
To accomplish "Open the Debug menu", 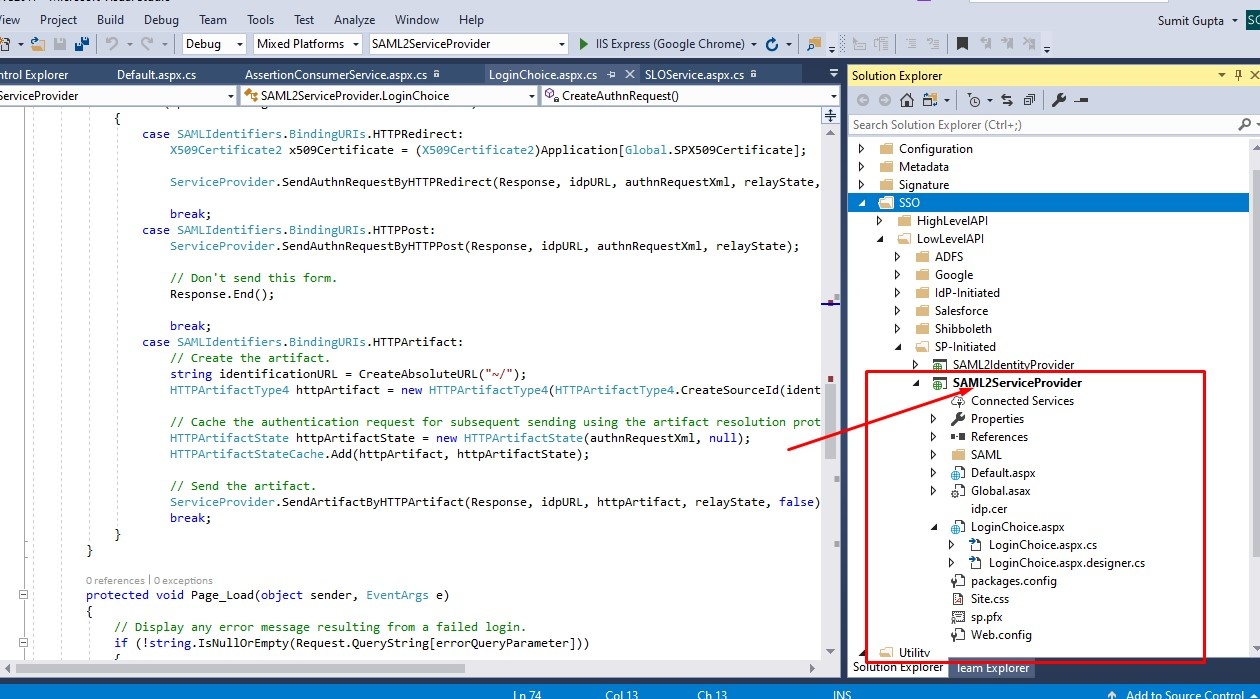I will (161, 20).
